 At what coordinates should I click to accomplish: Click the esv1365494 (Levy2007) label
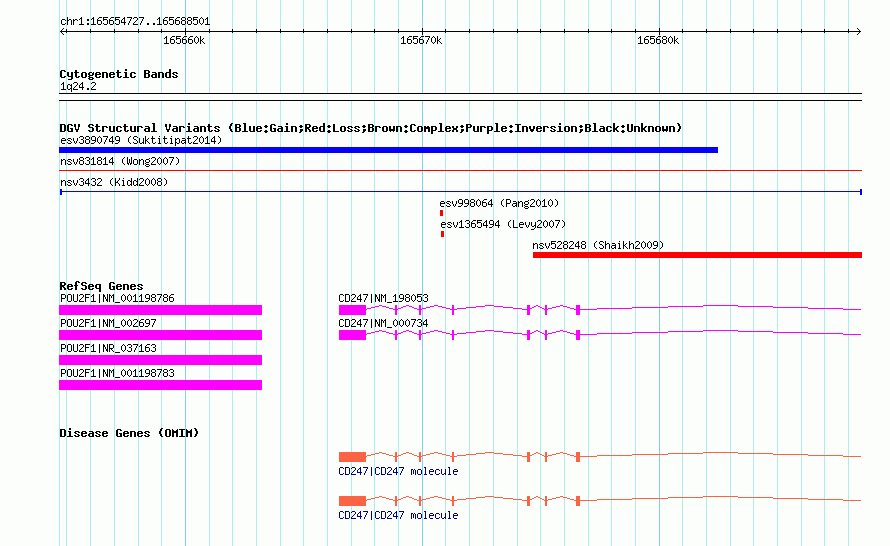pos(503,224)
